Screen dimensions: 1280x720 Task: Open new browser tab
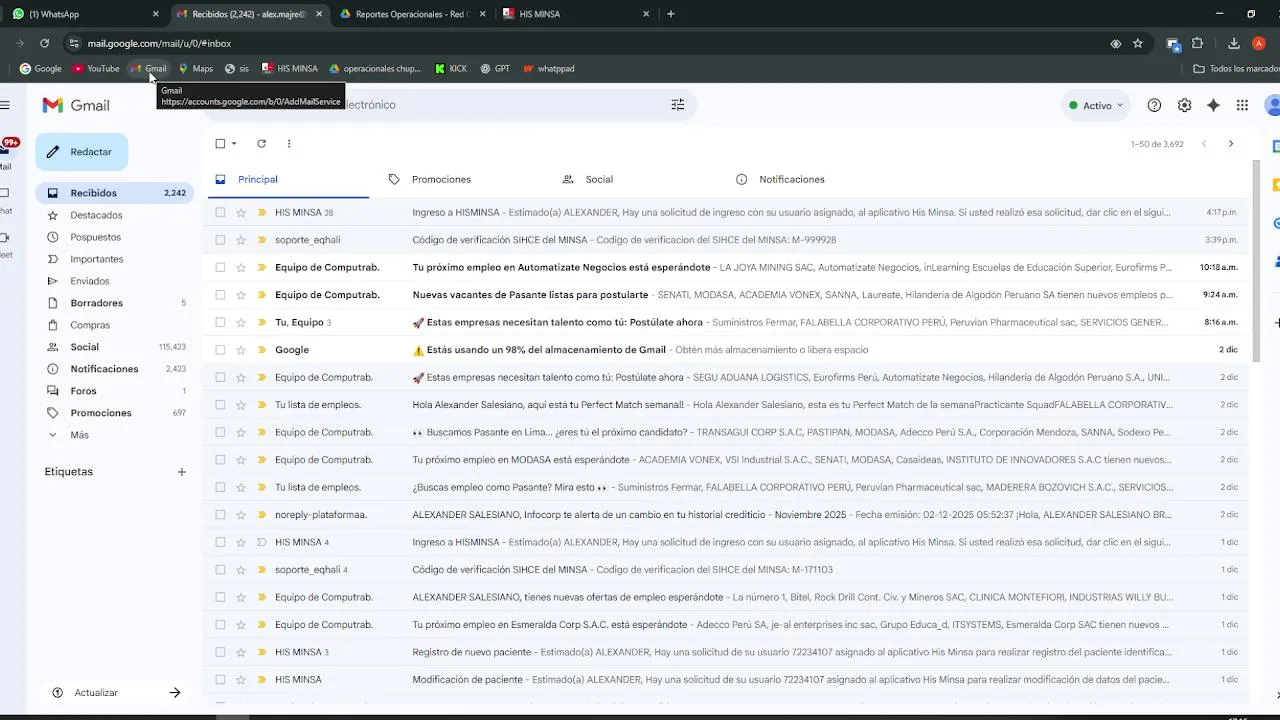tap(670, 14)
